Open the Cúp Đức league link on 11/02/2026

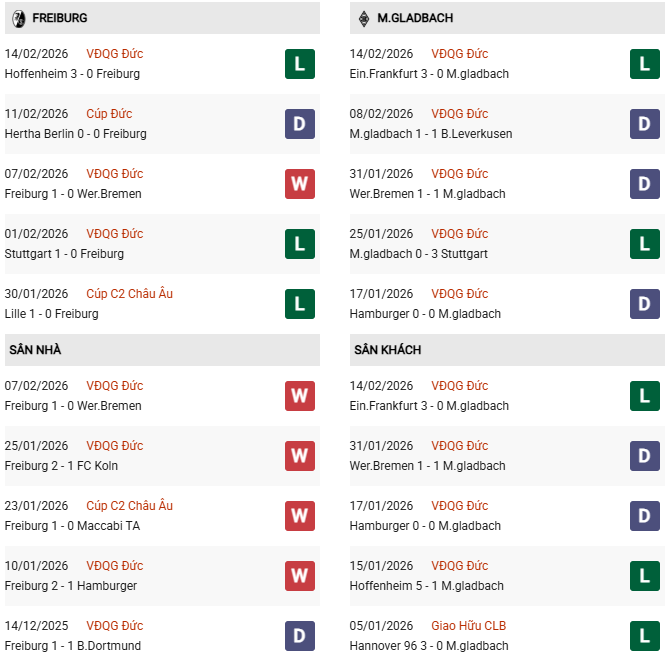[109, 114]
